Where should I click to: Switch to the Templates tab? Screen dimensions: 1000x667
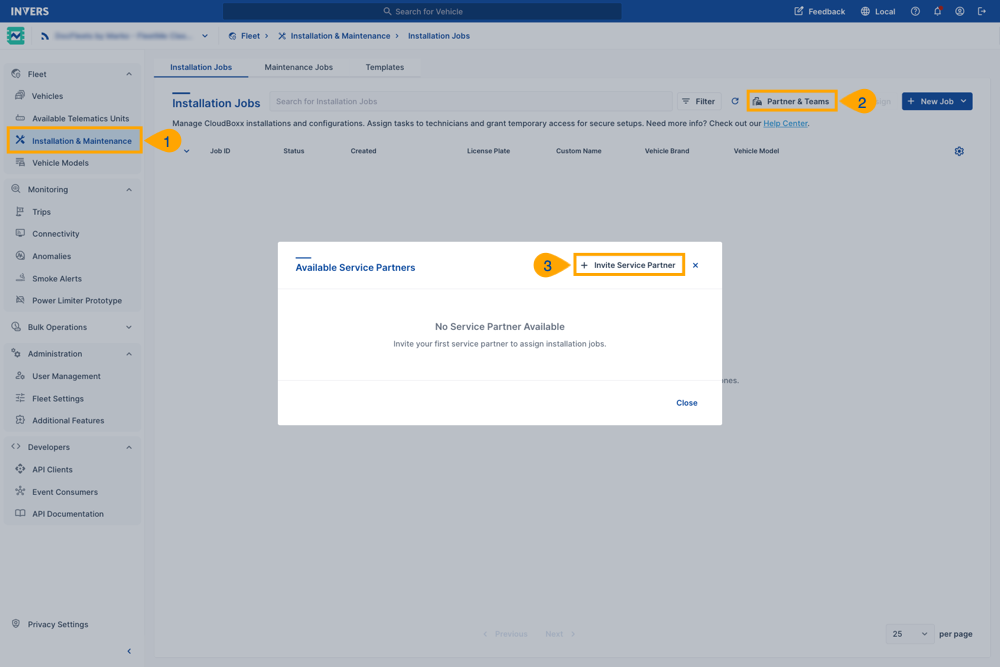pyautogui.click(x=384, y=67)
